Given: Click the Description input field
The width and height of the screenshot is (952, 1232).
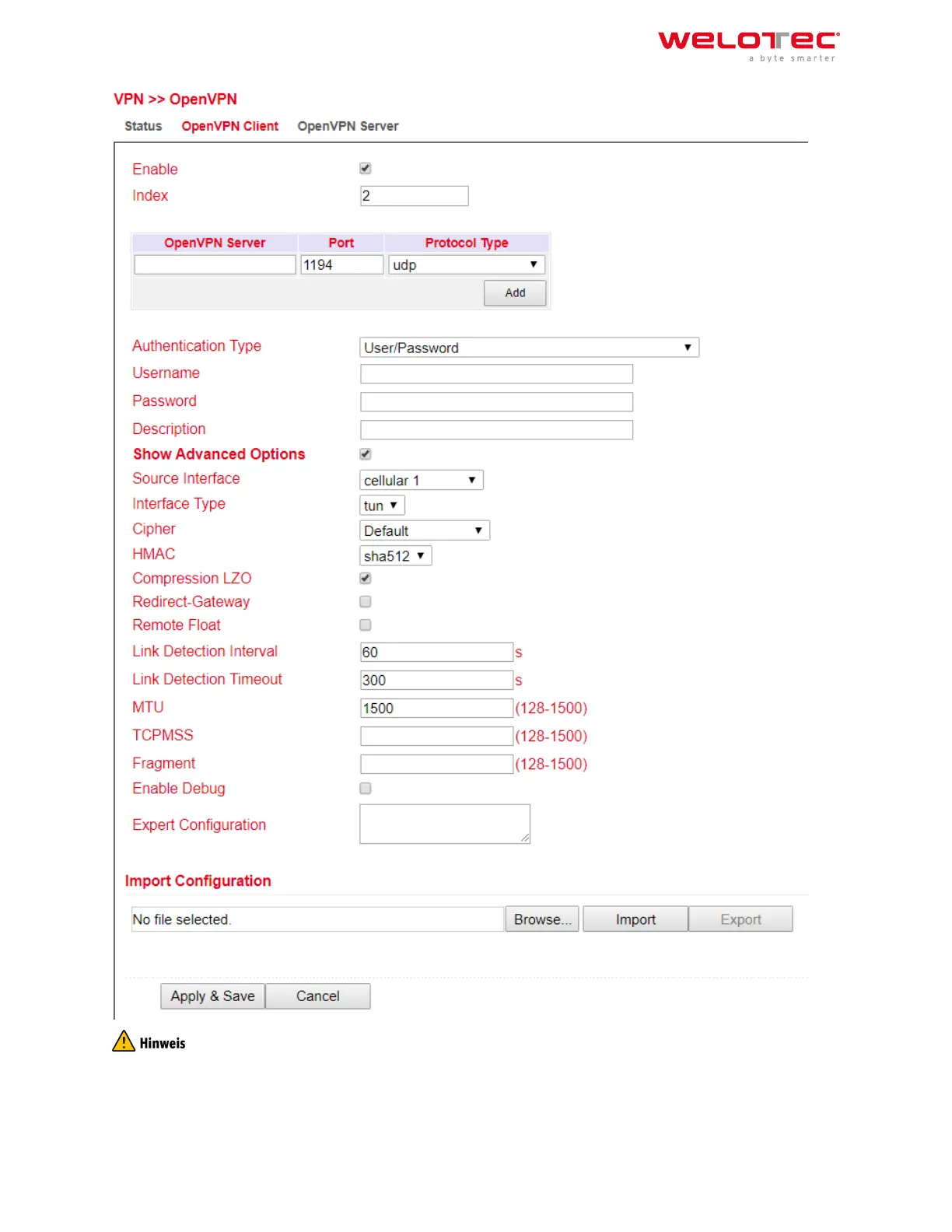Looking at the screenshot, I should (496, 430).
